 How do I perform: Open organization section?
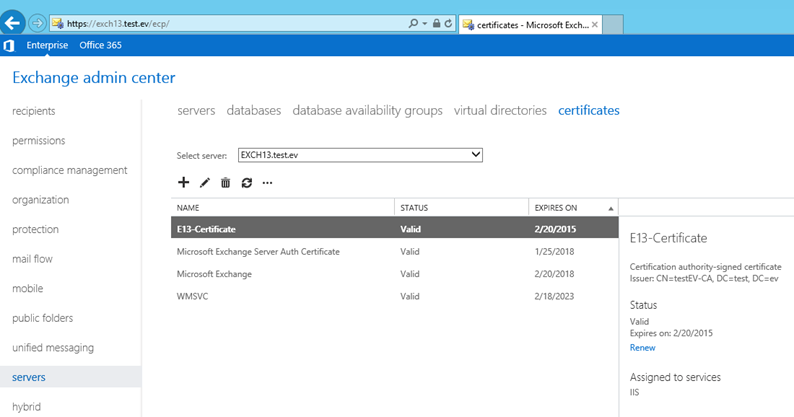(41, 200)
